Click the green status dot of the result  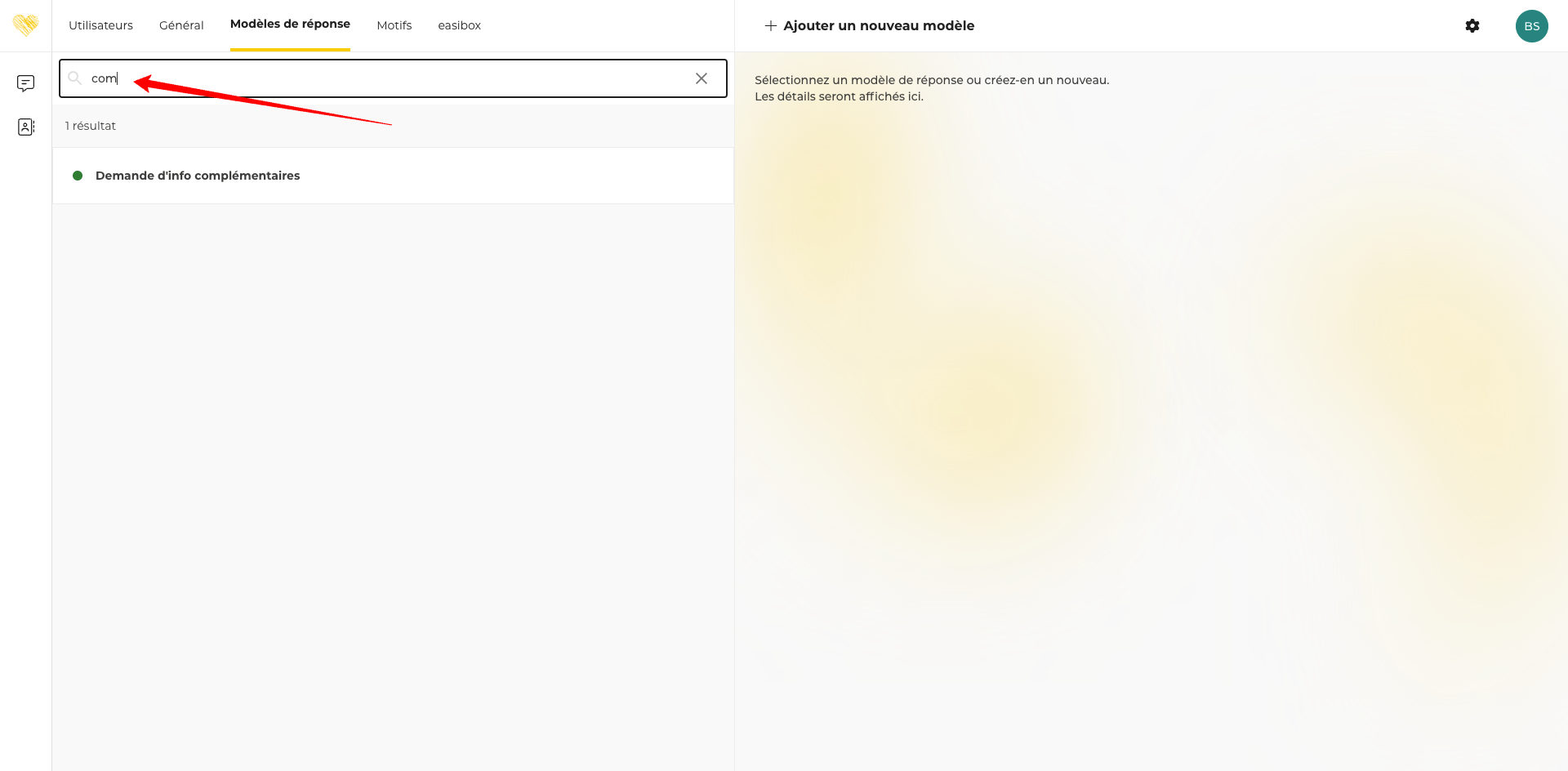[78, 176]
